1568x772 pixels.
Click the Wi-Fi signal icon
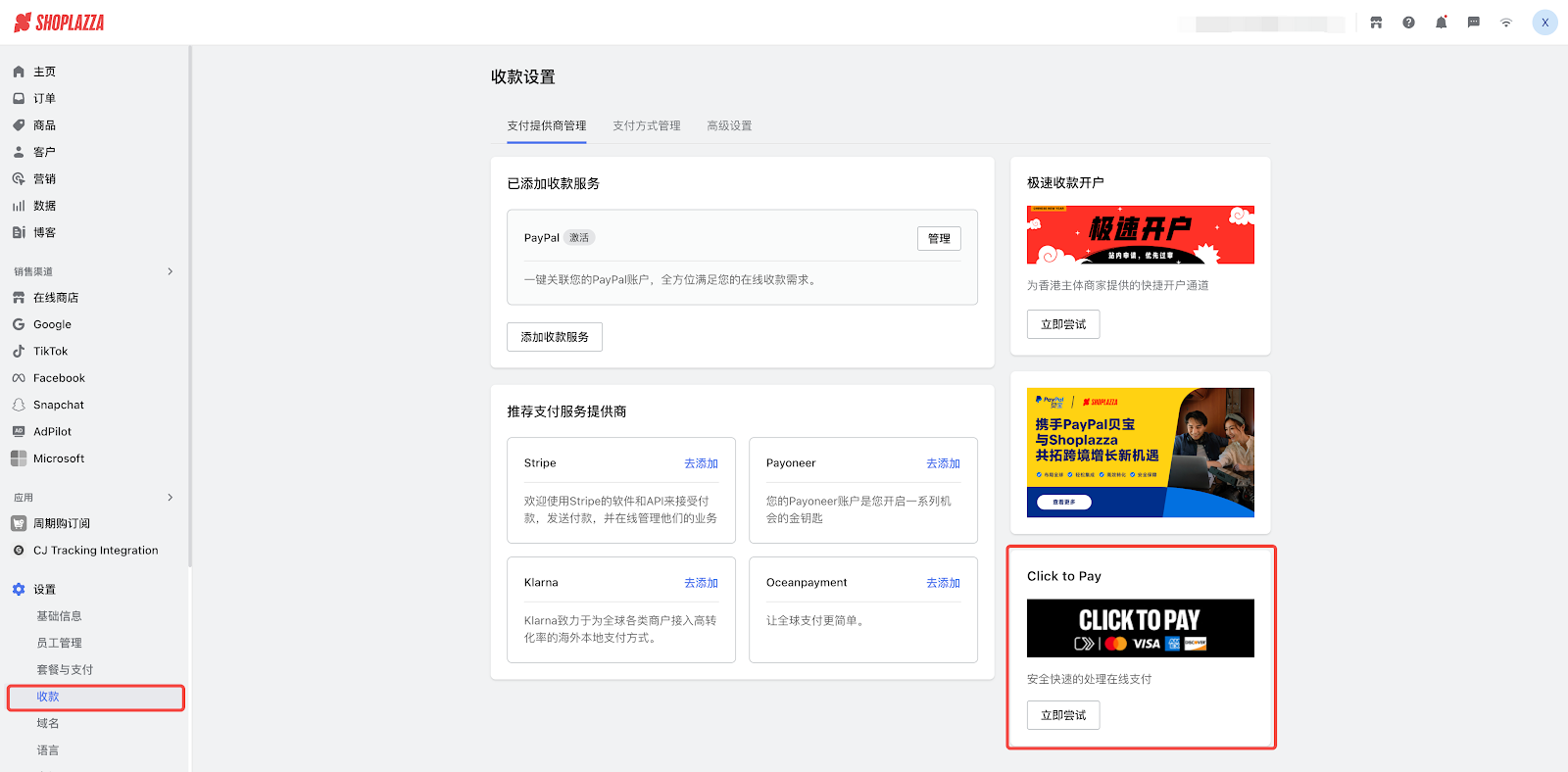(x=1506, y=23)
